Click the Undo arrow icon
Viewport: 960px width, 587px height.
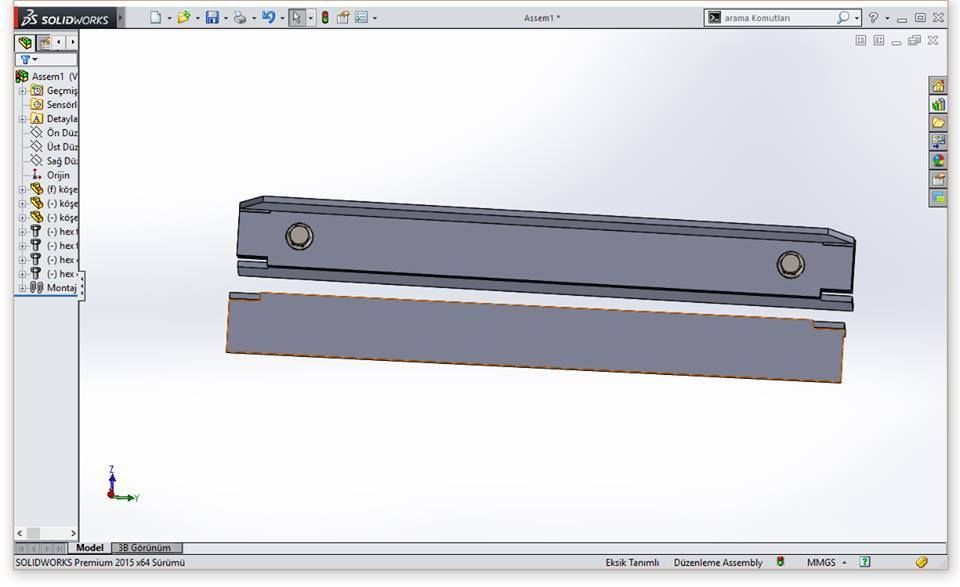(268, 17)
